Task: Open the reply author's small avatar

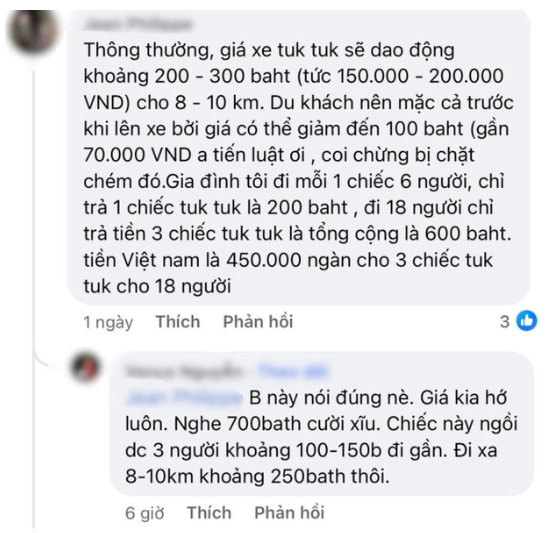Action: (x=87, y=367)
